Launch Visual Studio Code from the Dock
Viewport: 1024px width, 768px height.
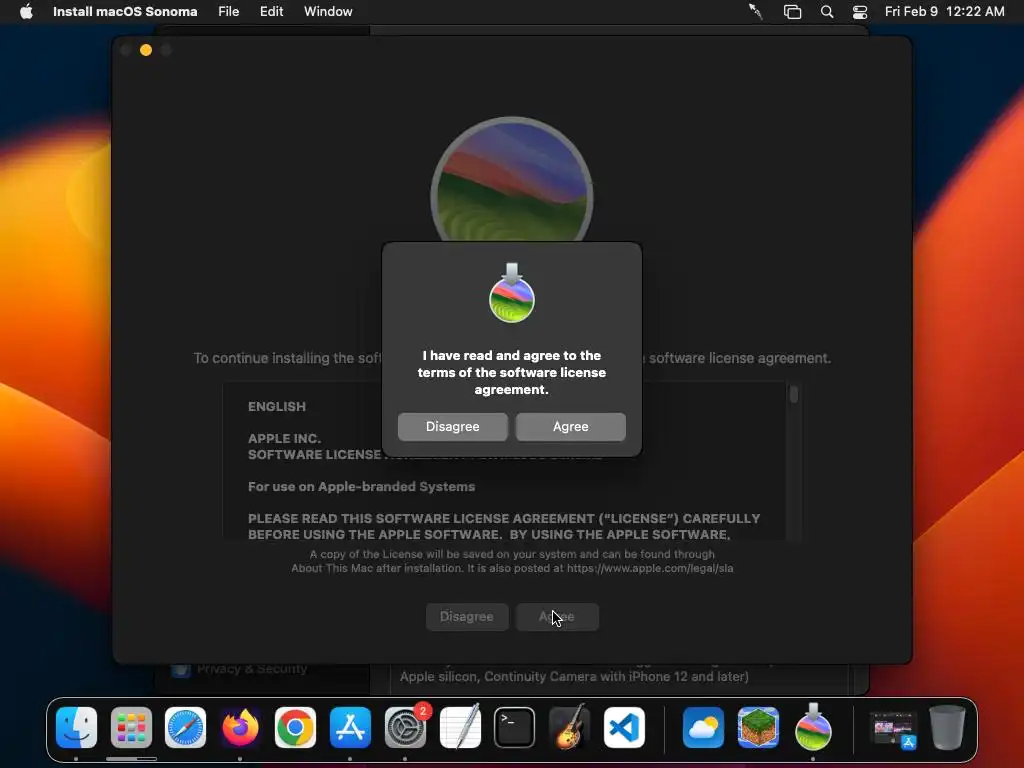click(624, 727)
